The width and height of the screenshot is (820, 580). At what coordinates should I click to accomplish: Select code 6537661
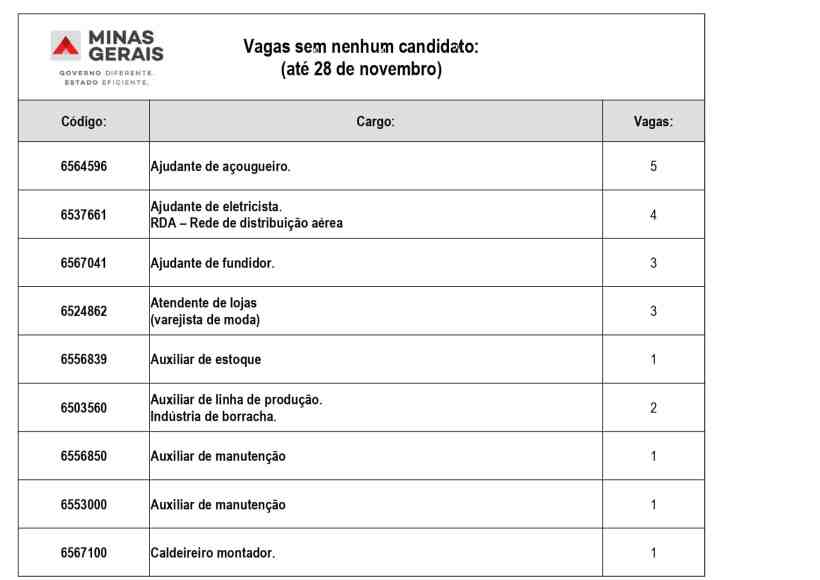pyautogui.click(x=84, y=215)
